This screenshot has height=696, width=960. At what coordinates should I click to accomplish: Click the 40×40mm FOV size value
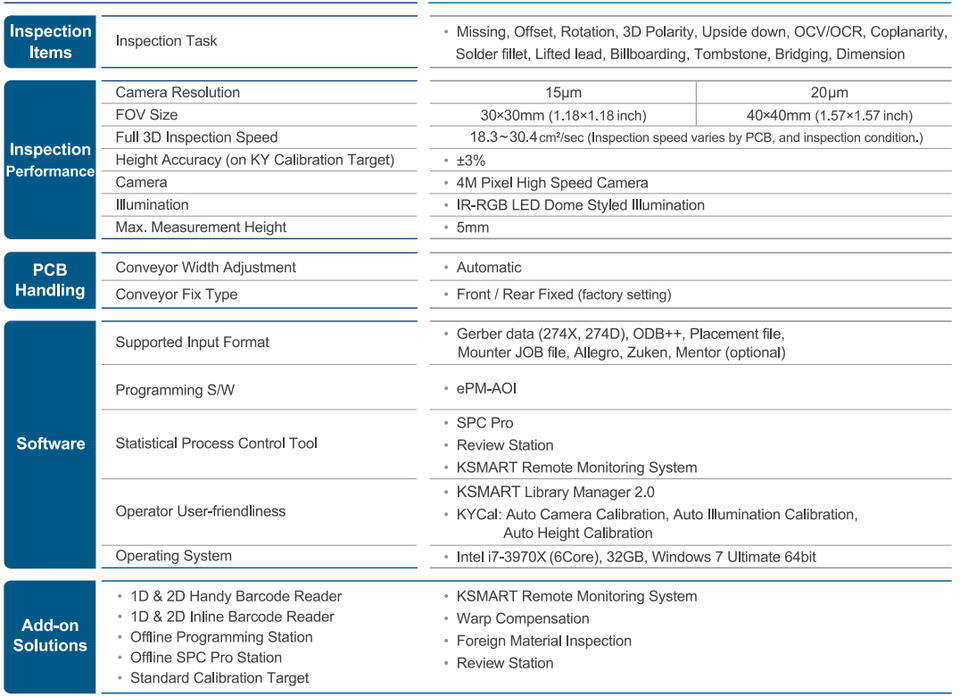(829, 115)
